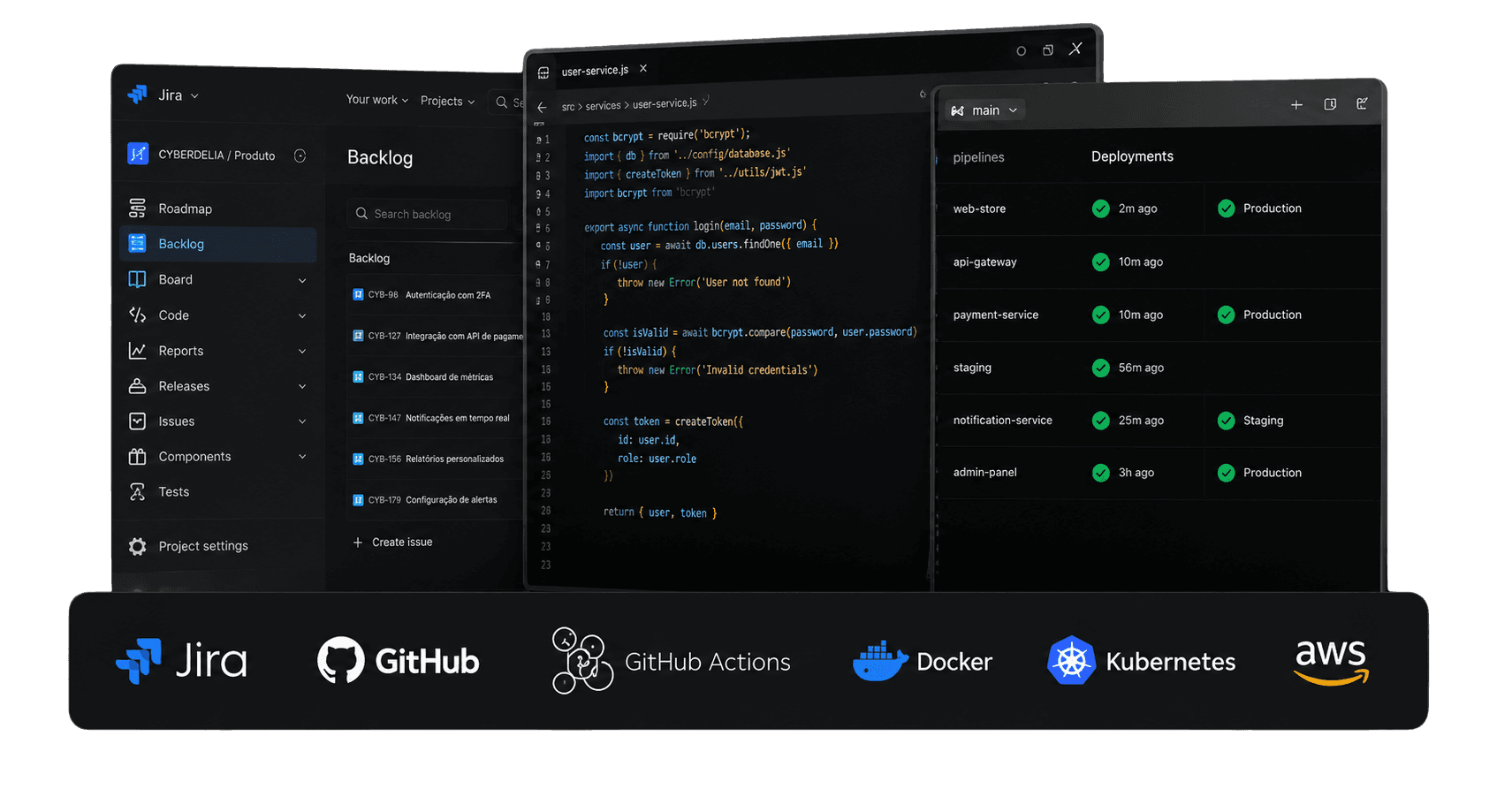Expand the Releases section chevron

tap(302, 386)
